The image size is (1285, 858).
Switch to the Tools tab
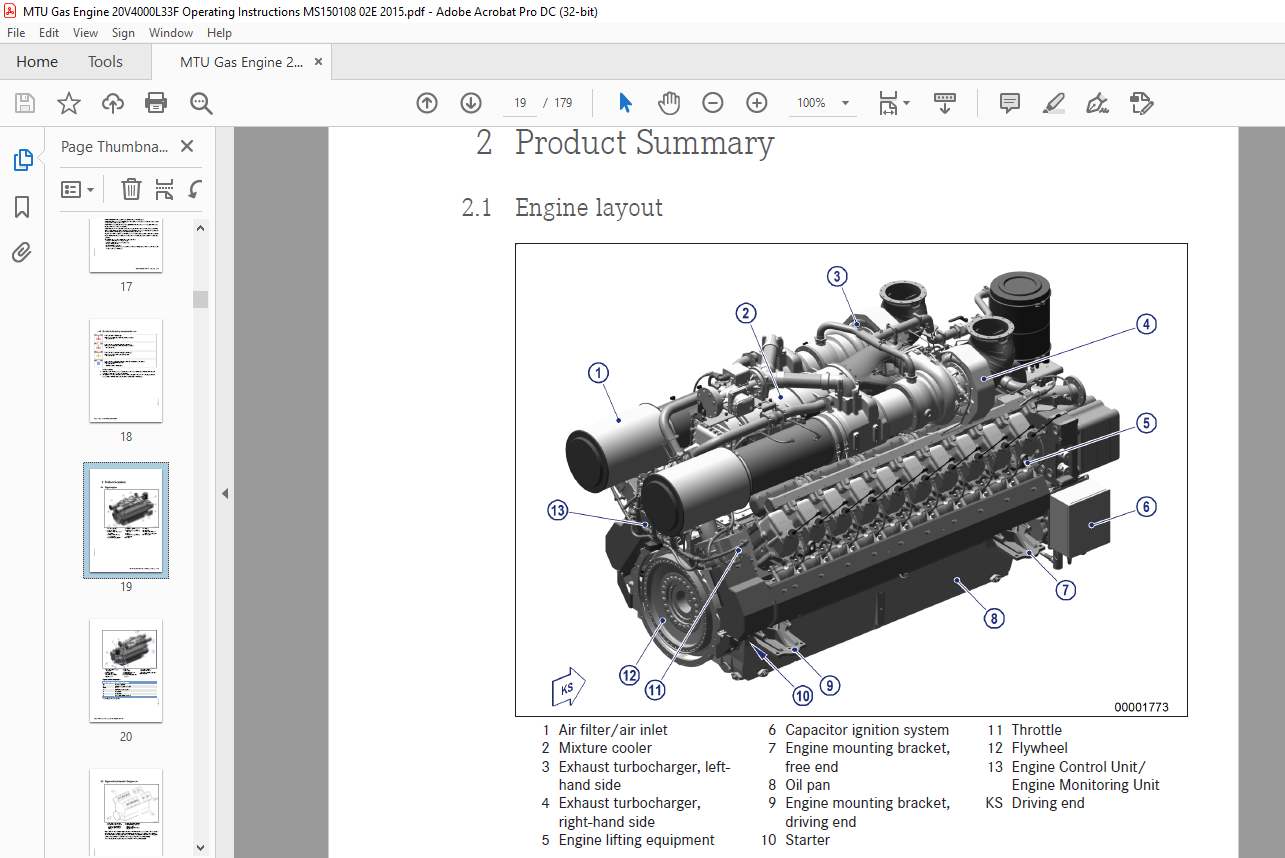click(105, 62)
